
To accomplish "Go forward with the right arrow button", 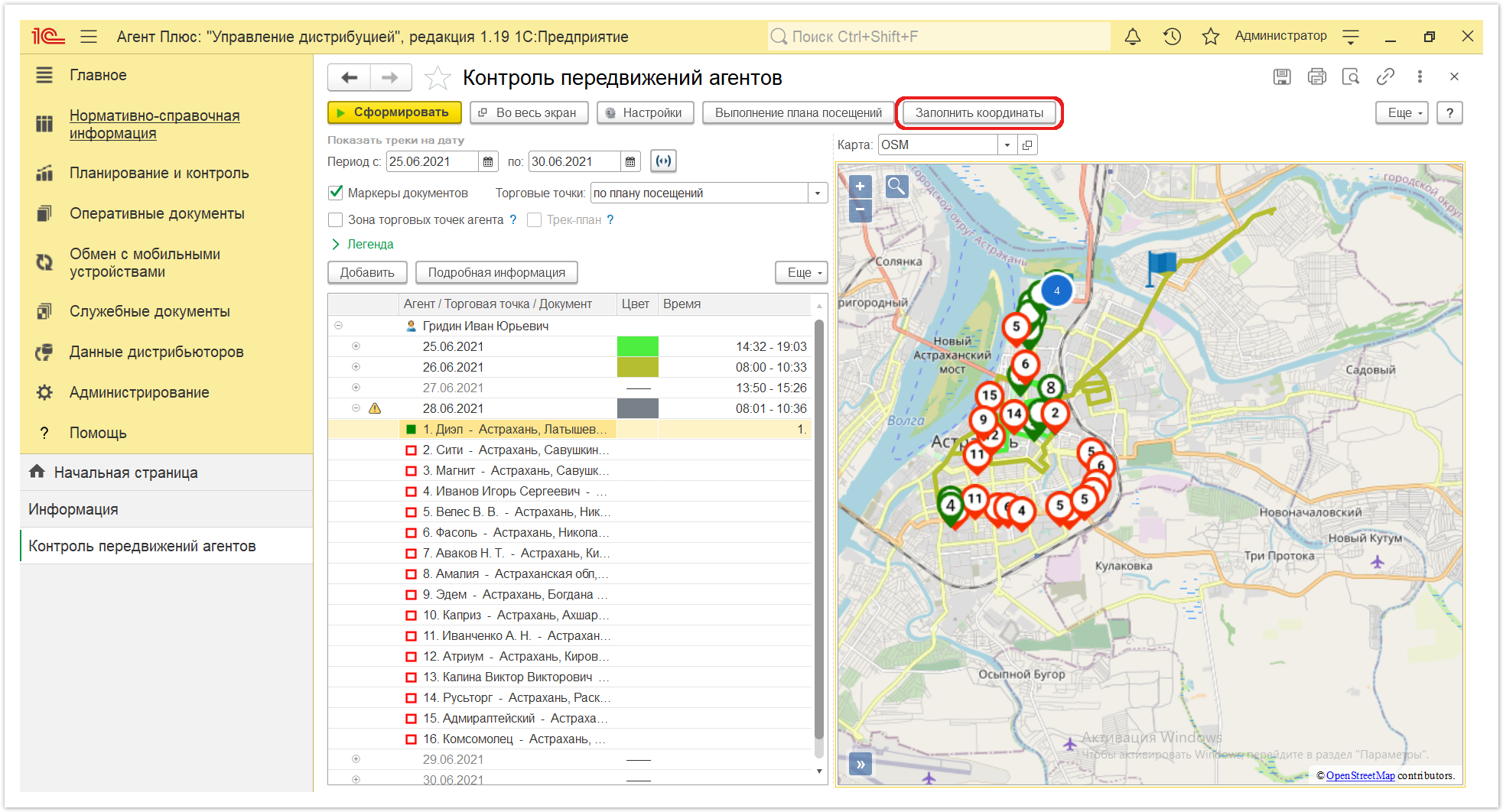I will tap(390, 77).
